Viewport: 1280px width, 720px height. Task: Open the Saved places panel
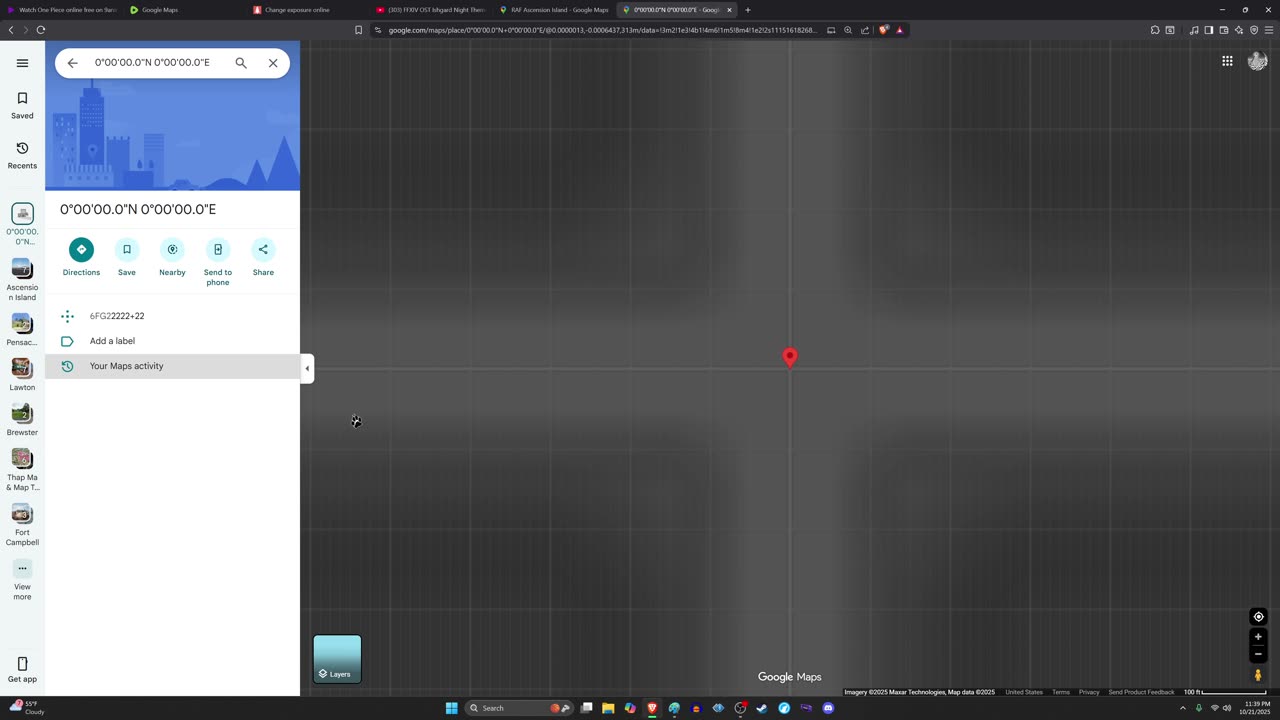pos(22,105)
